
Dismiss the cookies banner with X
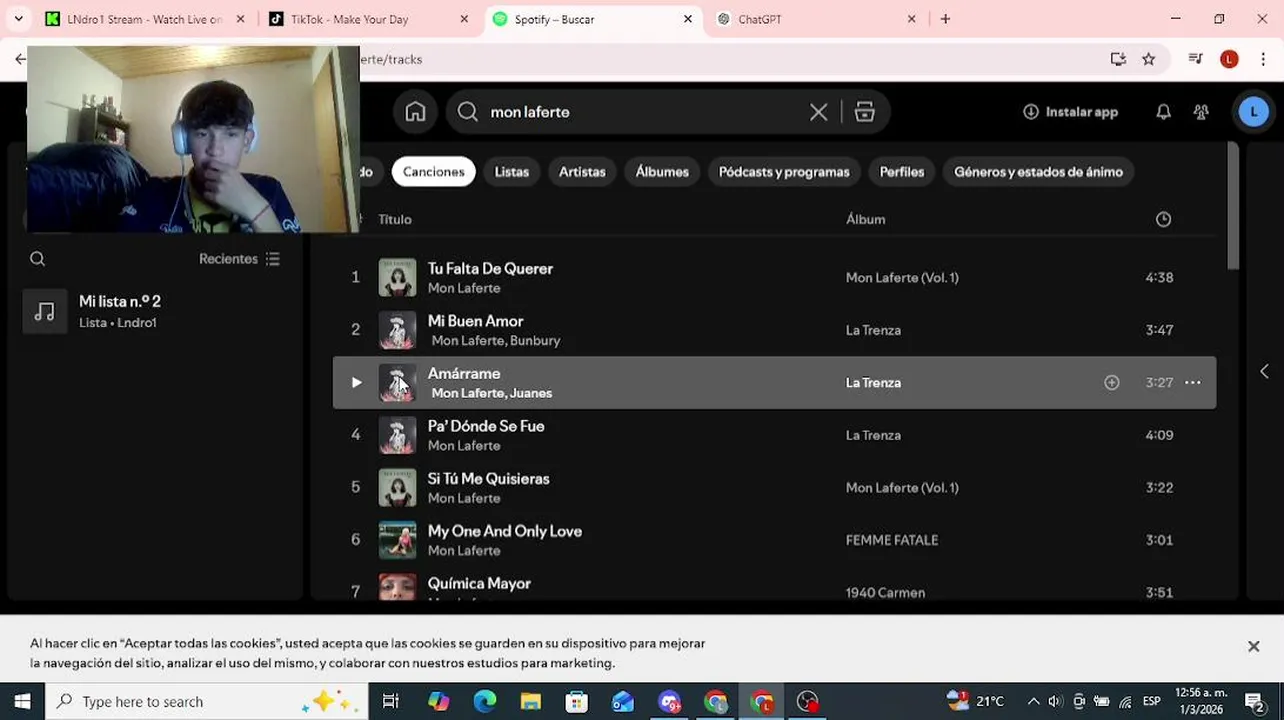pyautogui.click(x=1253, y=647)
